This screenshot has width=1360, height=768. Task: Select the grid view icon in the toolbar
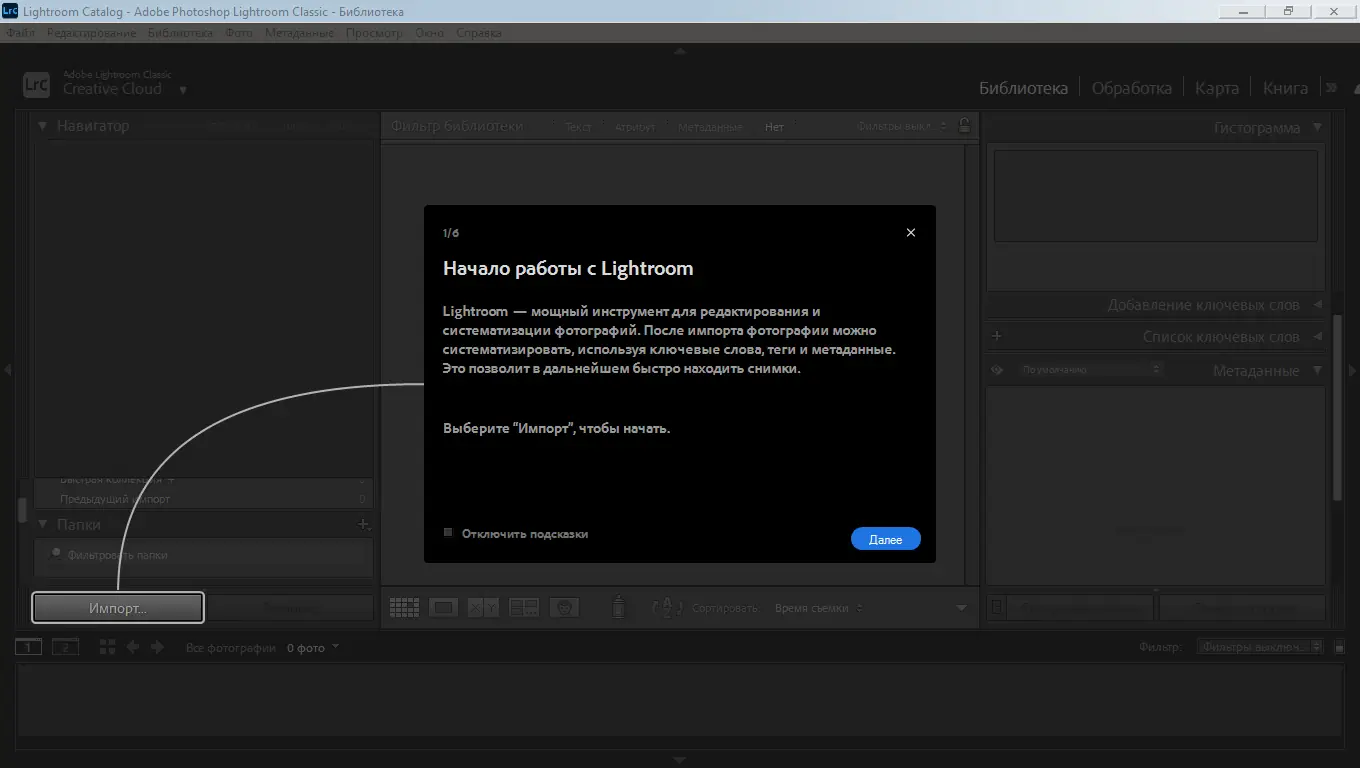(404, 607)
